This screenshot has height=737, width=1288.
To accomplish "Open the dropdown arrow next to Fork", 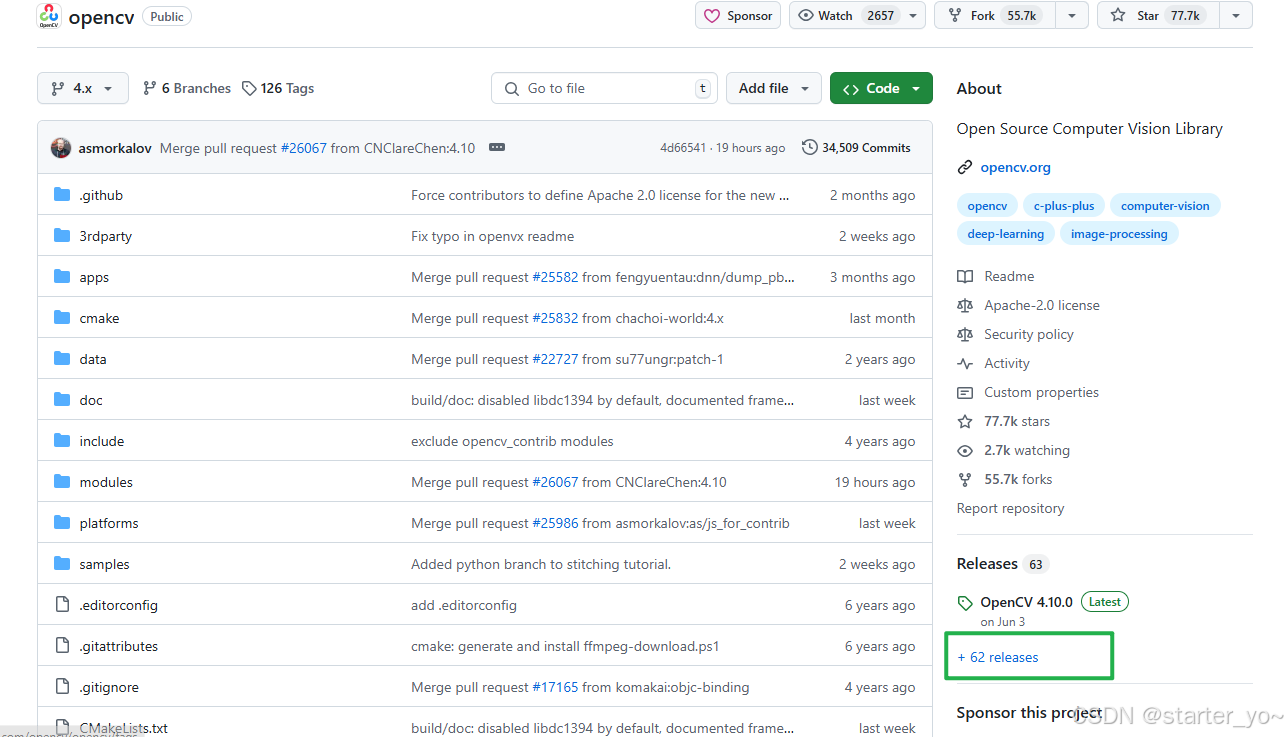I will pyautogui.click(x=1072, y=15).
